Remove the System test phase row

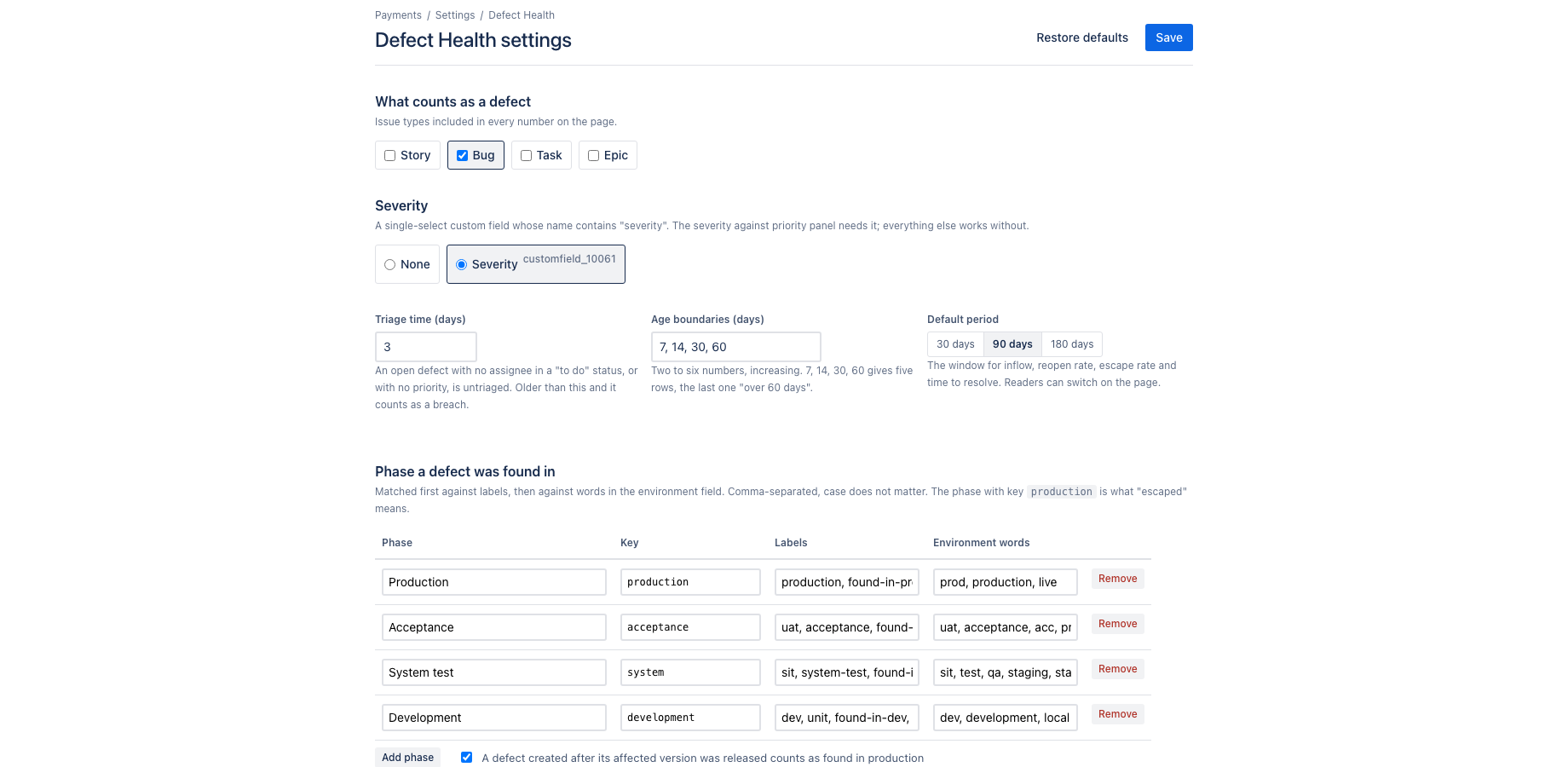(1118, 669)
